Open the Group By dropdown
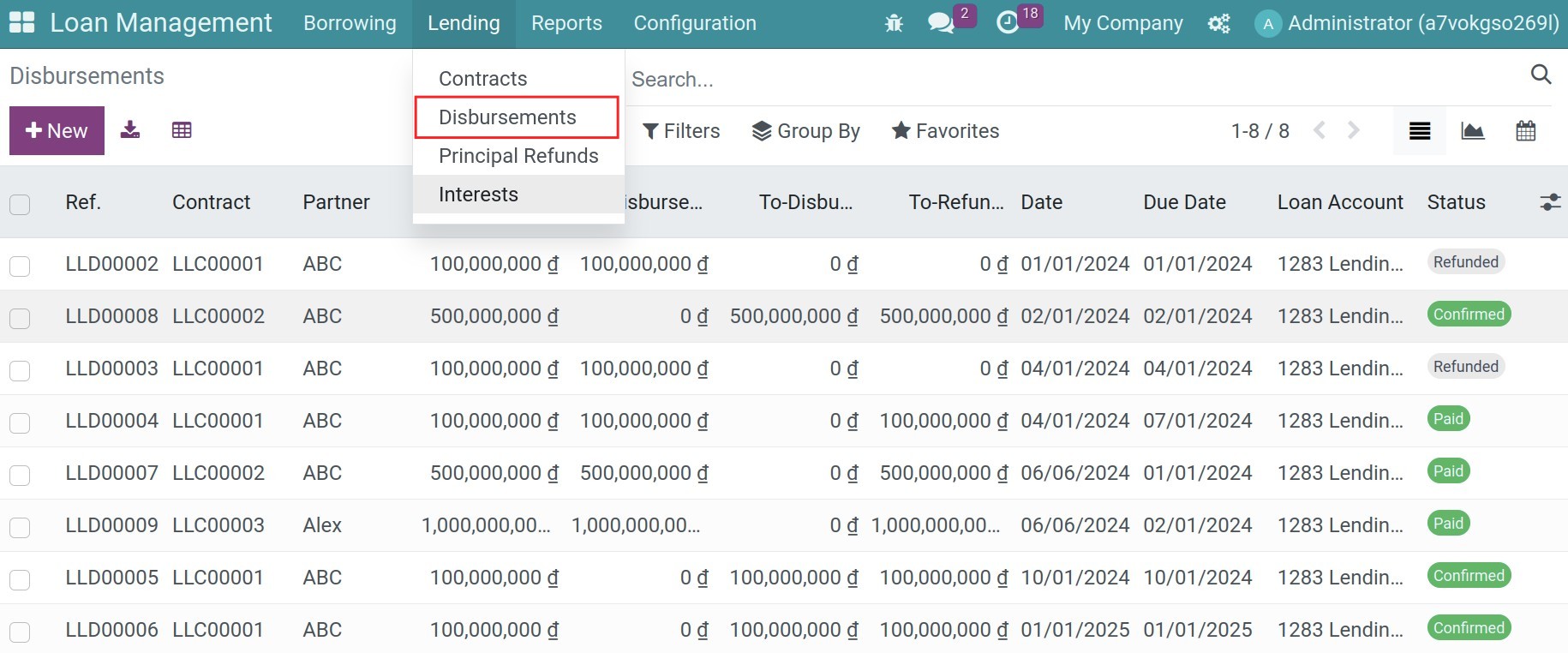This screenshot has height=653, width=1568. (806, 131)
